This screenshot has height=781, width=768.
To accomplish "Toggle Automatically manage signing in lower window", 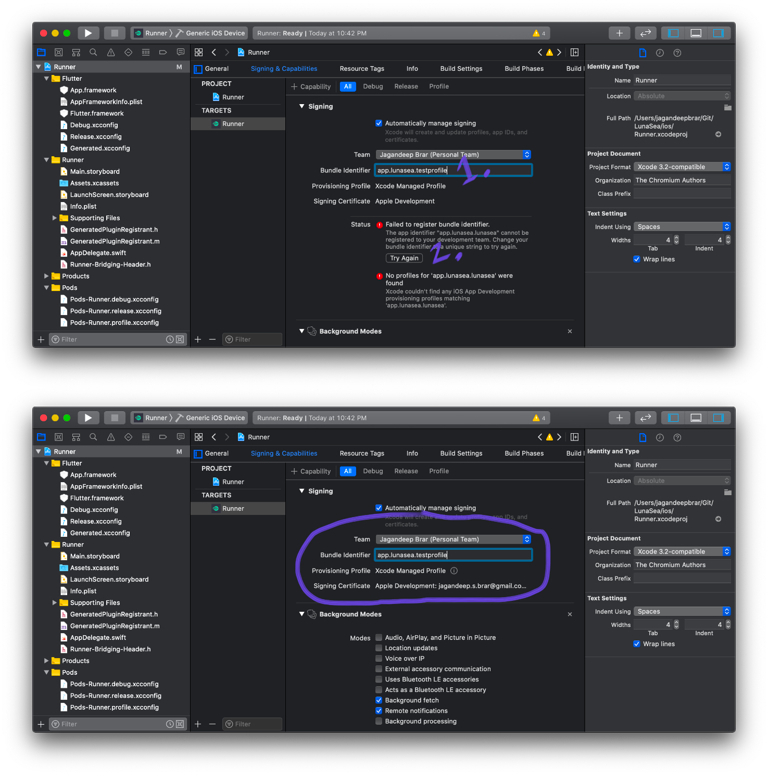I will click(379, 508).
